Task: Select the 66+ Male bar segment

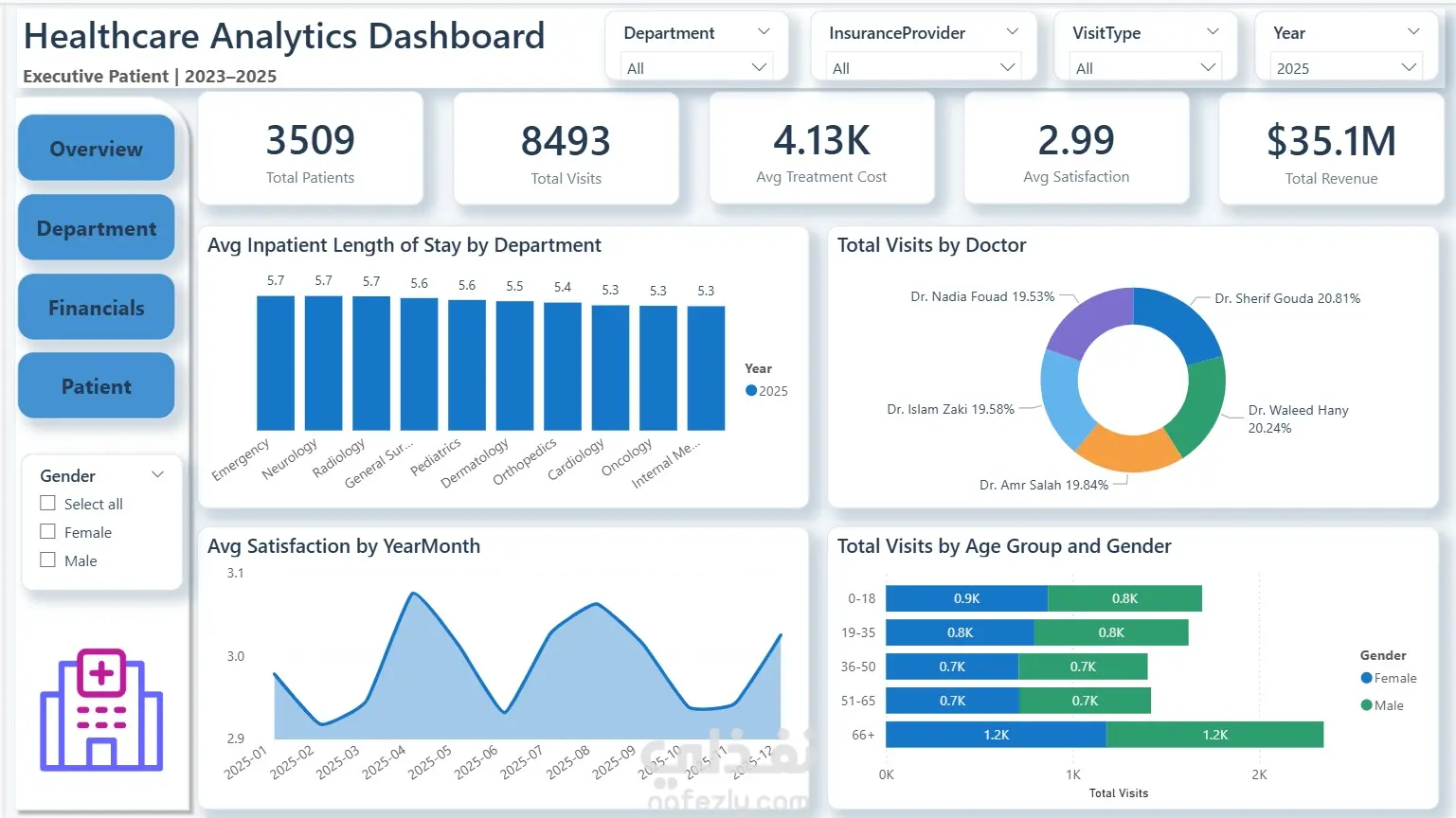Action: tap(1215, 735)
